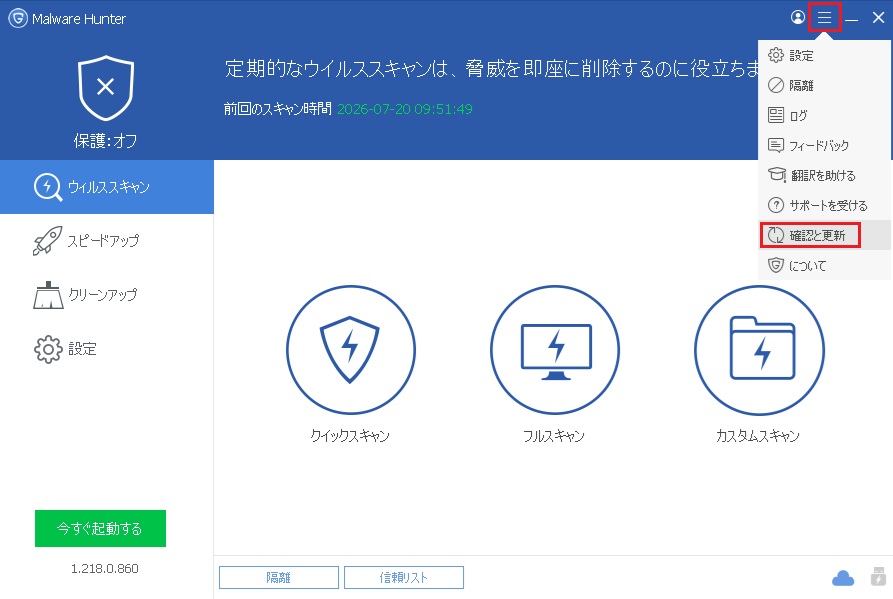Select 確認と更新 menu entry
893x599 pixels.
pyautogui.click(x=825, y=235)
